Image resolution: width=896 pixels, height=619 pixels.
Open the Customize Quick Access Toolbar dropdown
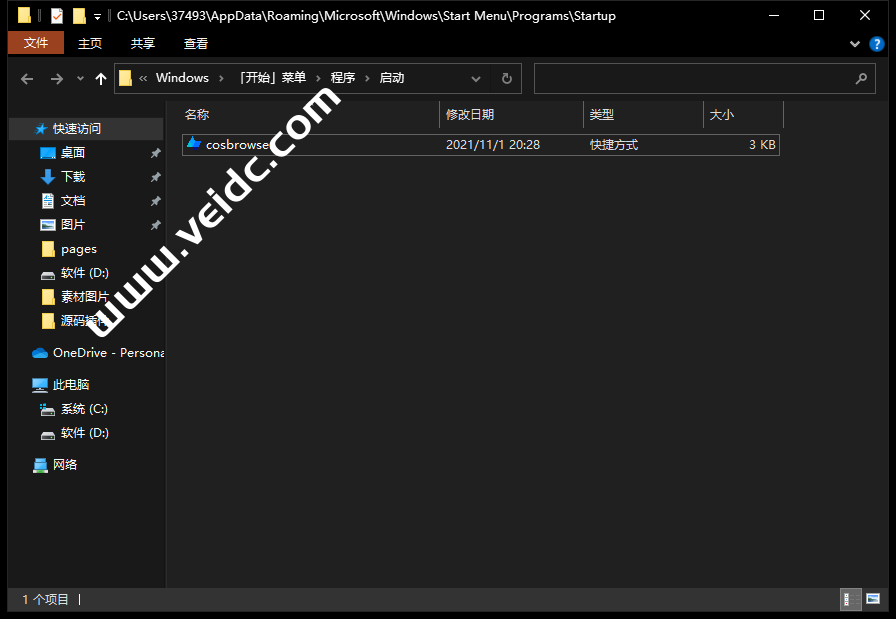click(x=97, y=17)
